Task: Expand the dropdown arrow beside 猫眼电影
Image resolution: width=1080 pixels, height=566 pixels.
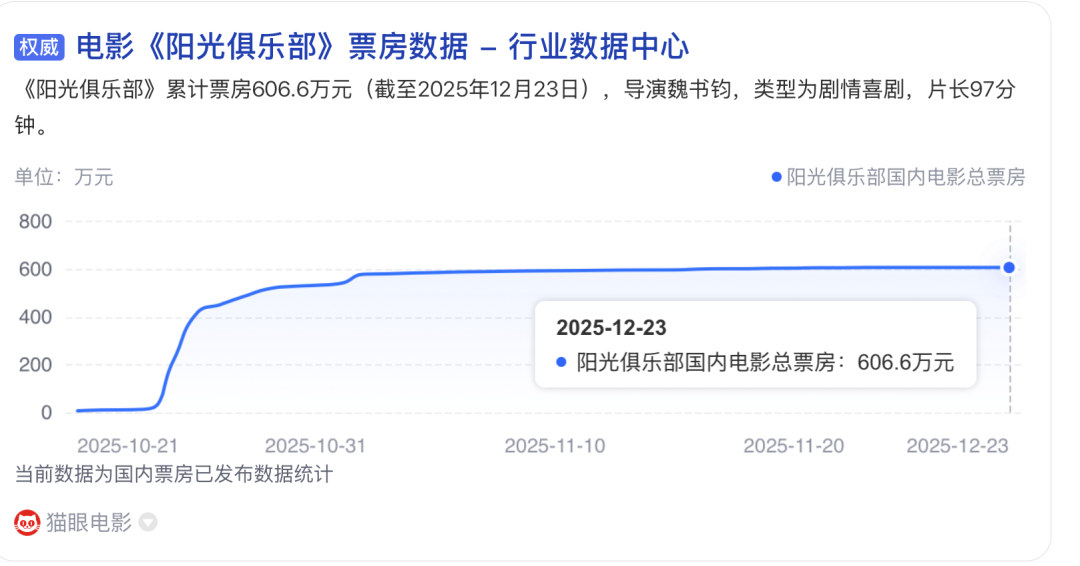Action: [148, 523]
